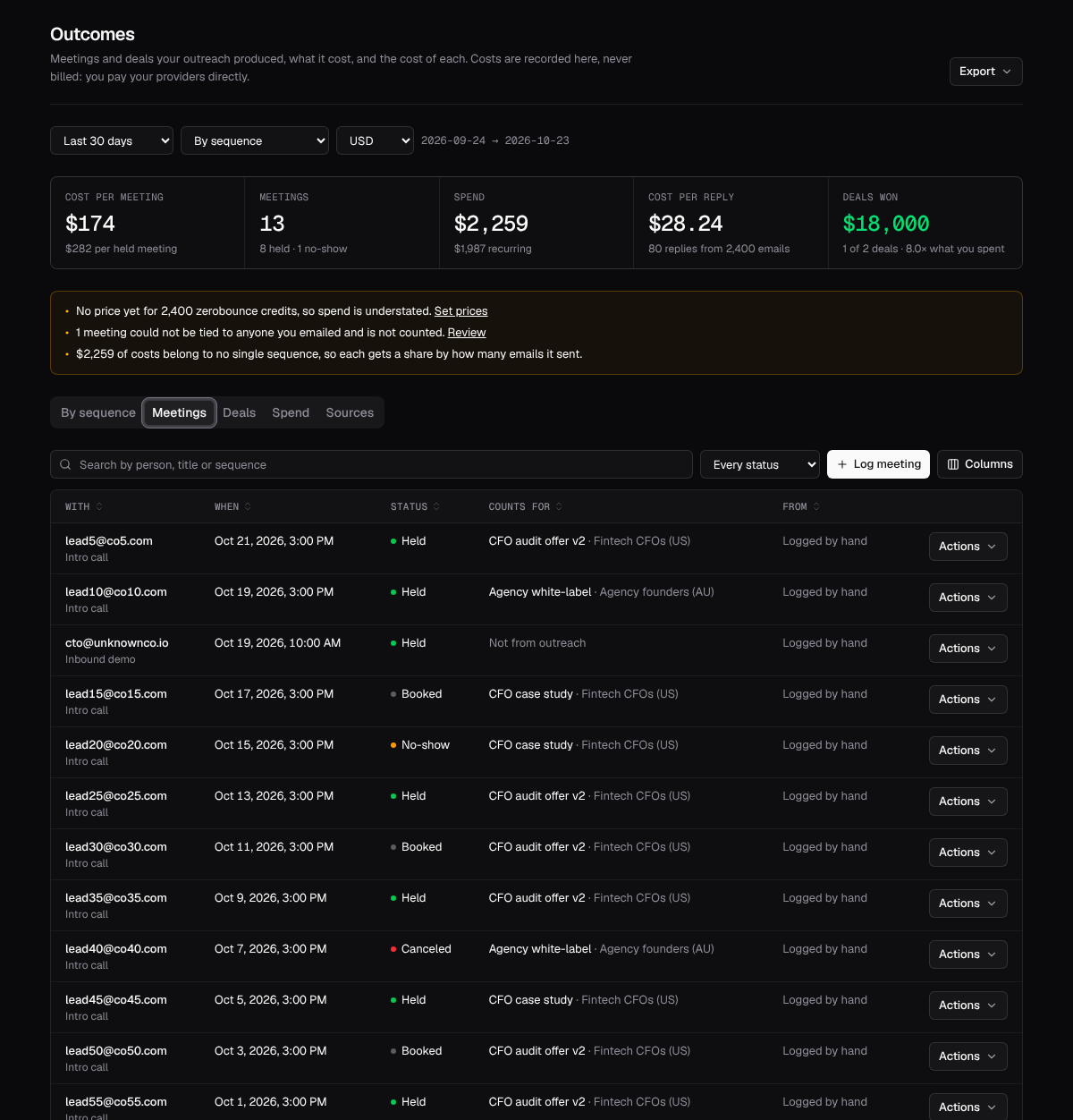Click the No-show status for lead20@co20.com

[420, 745]
